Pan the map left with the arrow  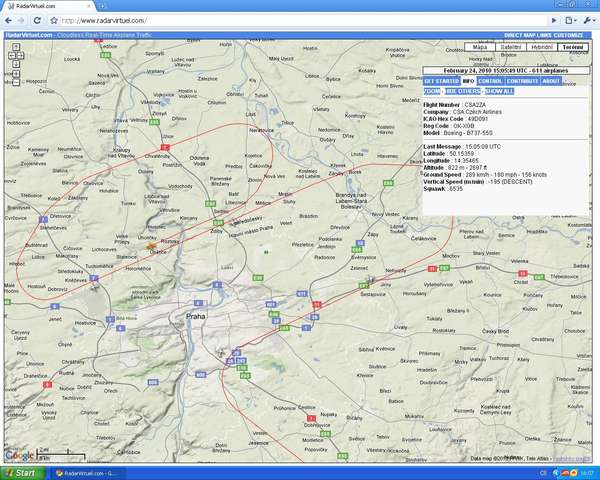pyautogui.click(x=12, y=56)
